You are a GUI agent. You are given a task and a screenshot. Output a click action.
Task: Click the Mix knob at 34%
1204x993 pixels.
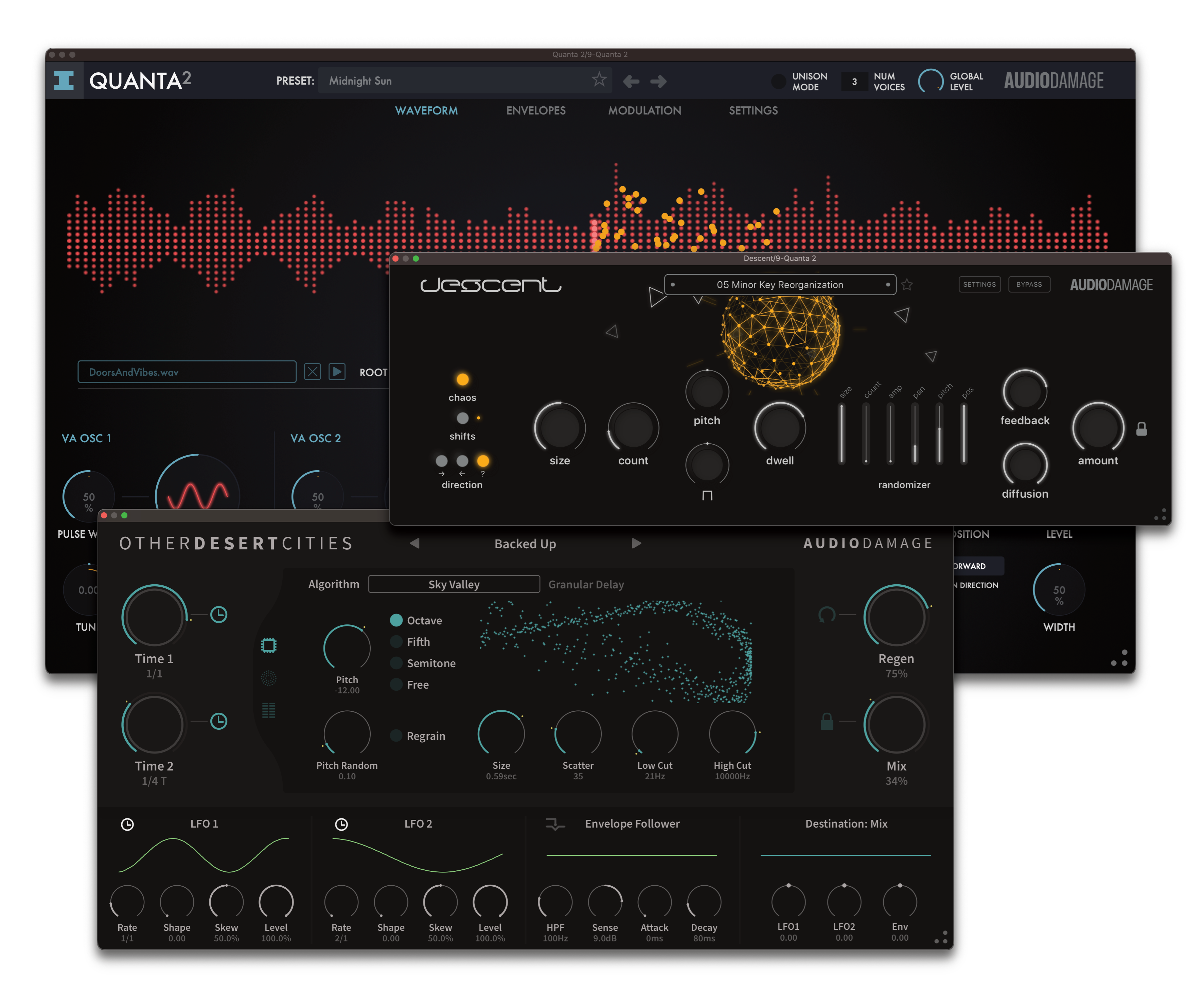click(896, 725)
